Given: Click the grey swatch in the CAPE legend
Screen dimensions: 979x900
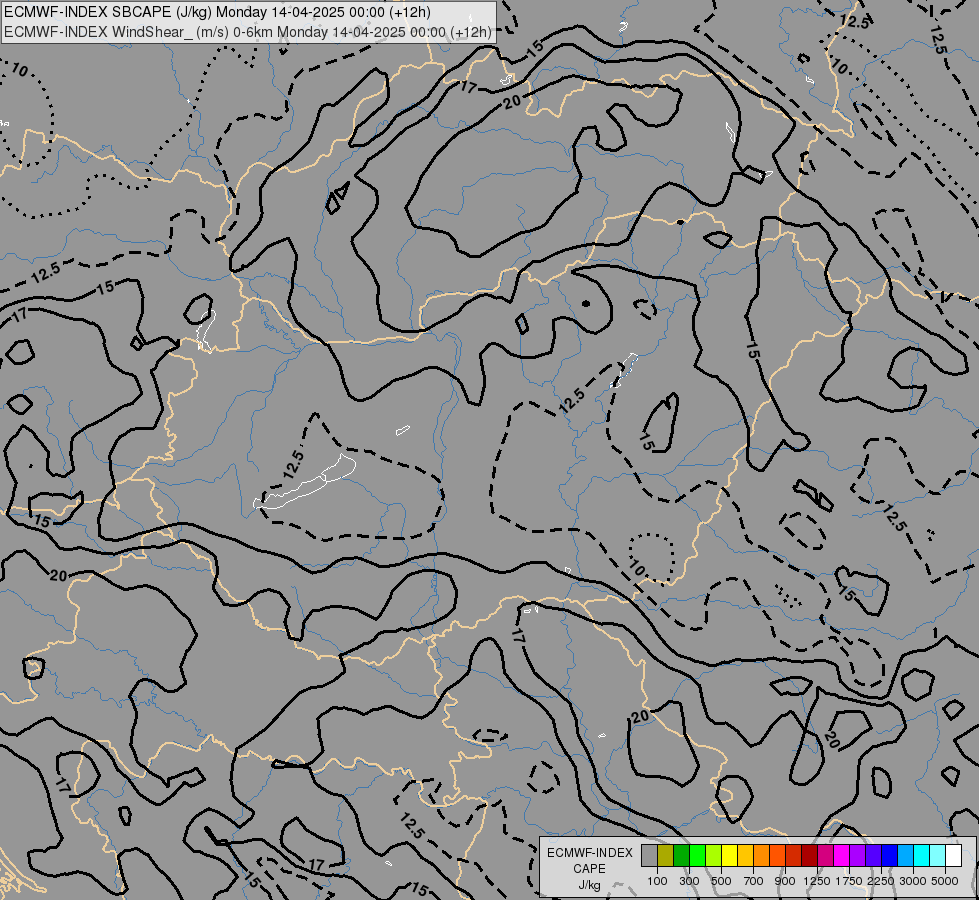Looking at the screenshot, I should click(x=649, y=855).
